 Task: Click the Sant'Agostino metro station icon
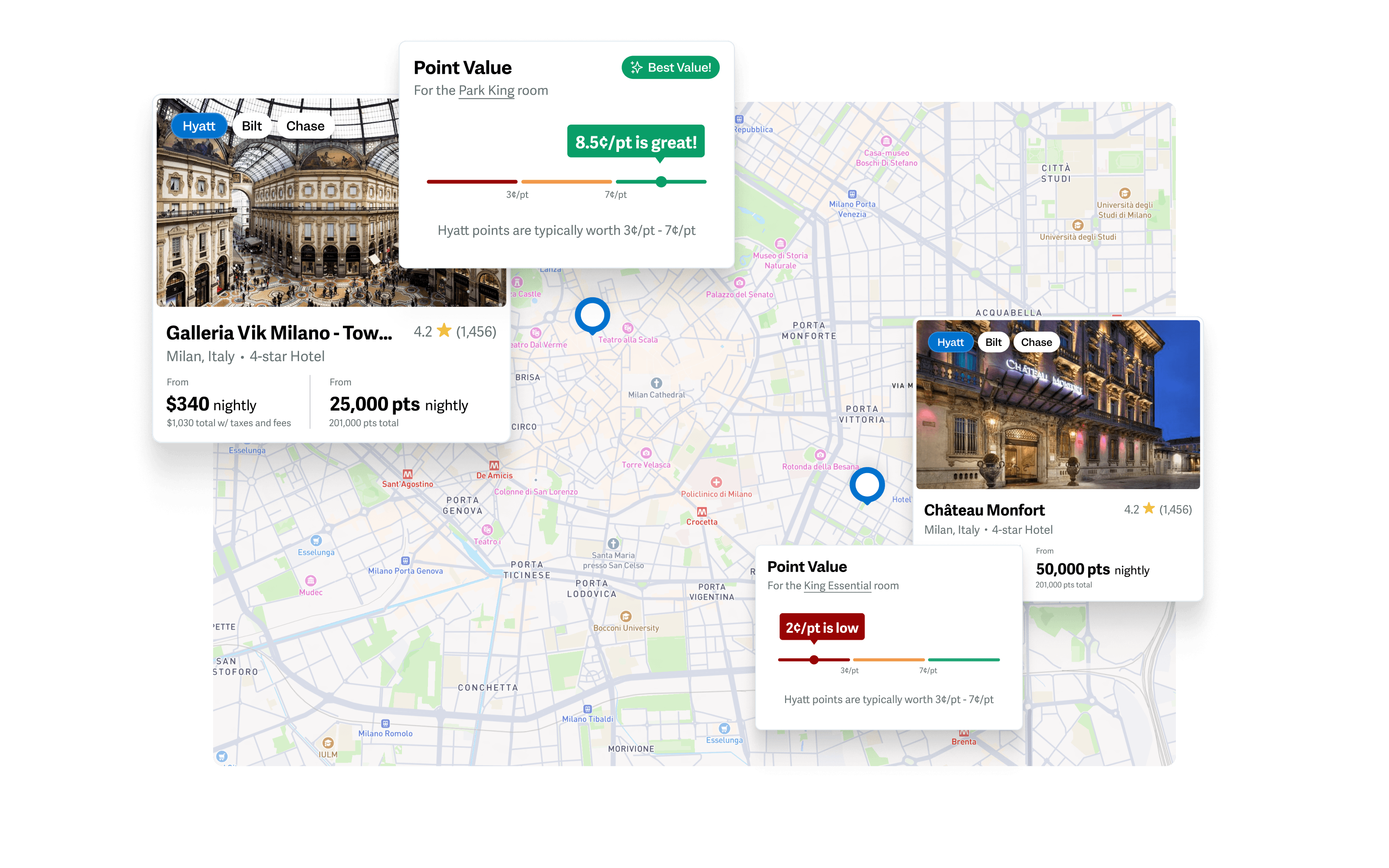pyautogui.click(x=407, y=473)
